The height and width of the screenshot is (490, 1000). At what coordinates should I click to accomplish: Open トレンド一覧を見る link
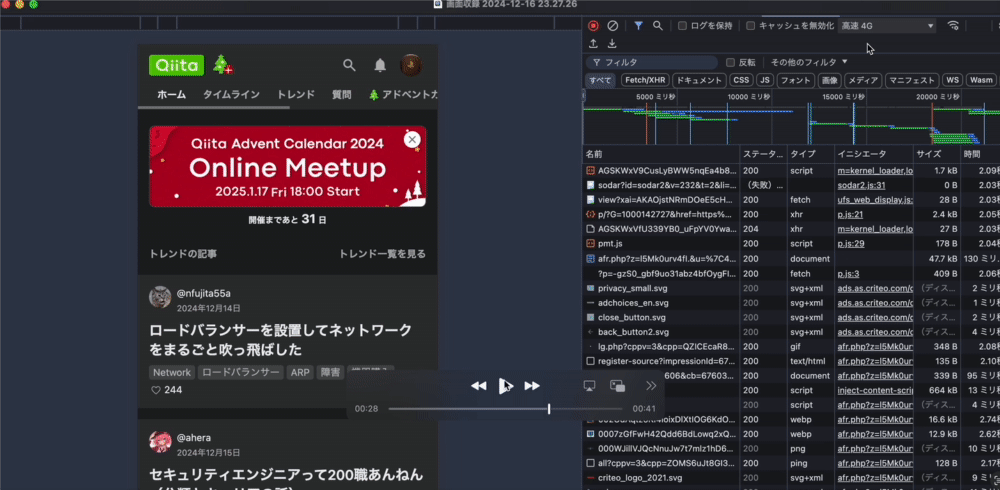pyautogui.click(x=382, y=254)
